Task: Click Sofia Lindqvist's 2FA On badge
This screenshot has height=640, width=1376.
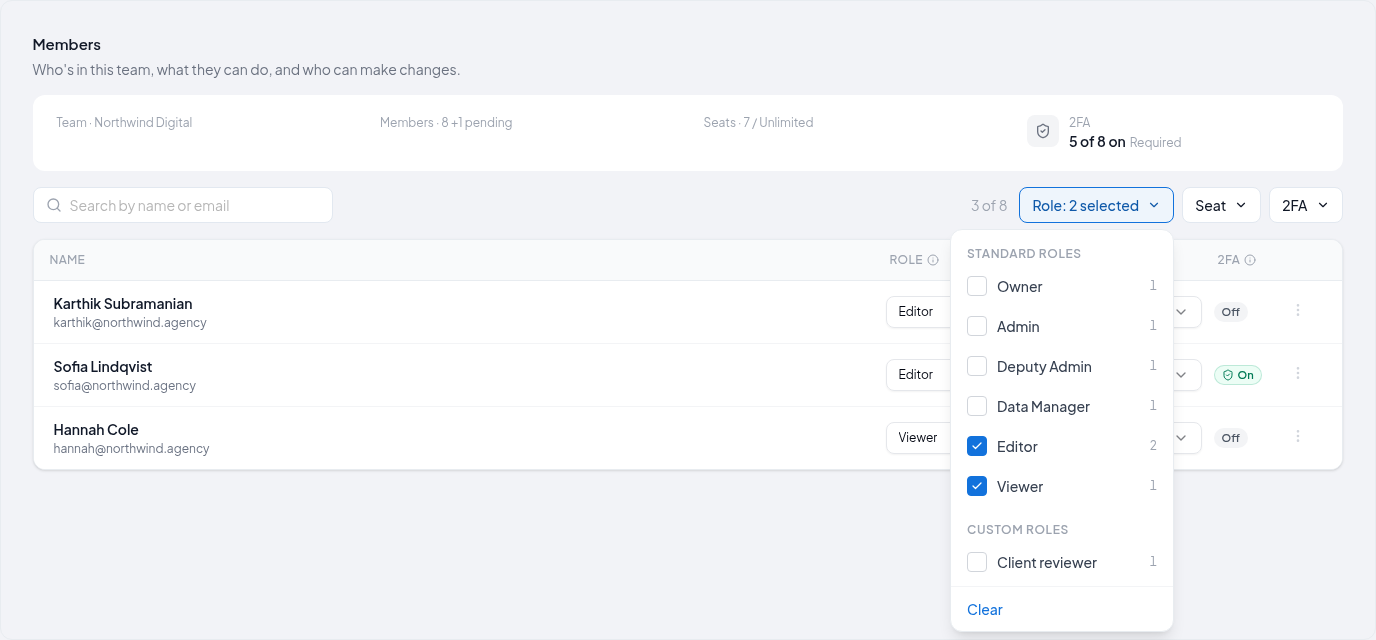Action: [x=1238, y=375]
